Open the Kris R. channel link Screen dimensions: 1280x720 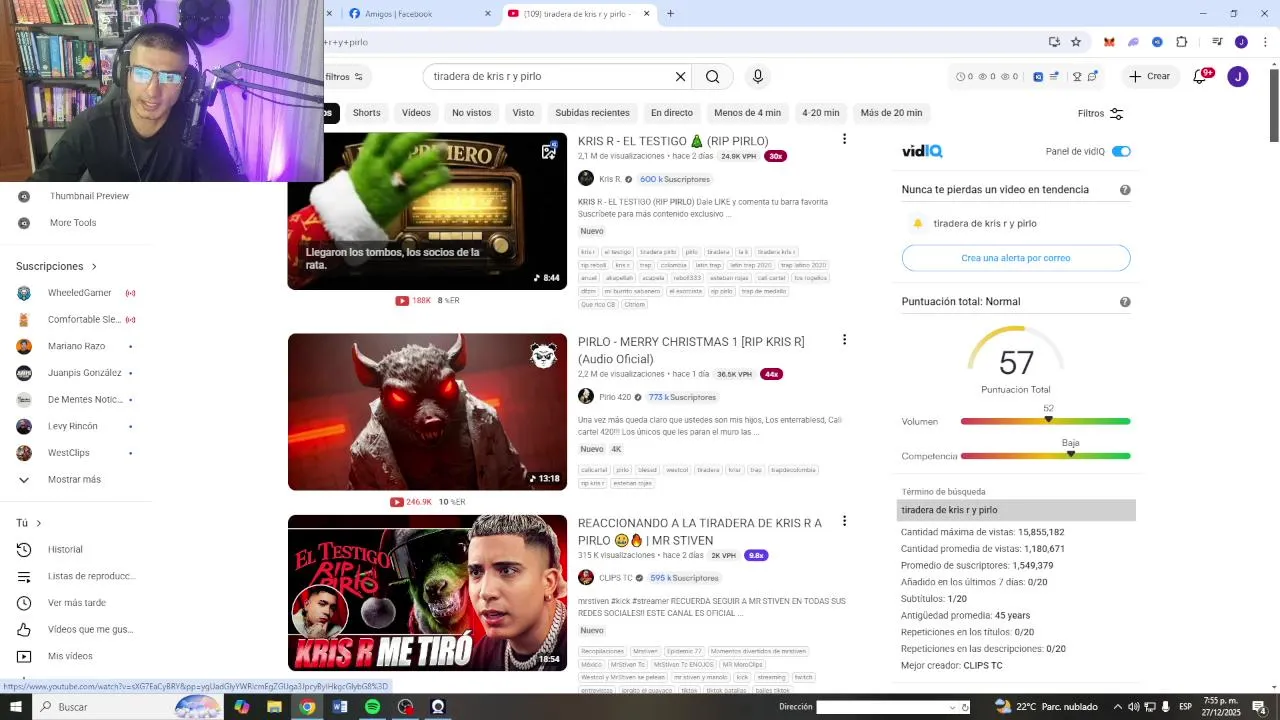click(x=610, y=179)
